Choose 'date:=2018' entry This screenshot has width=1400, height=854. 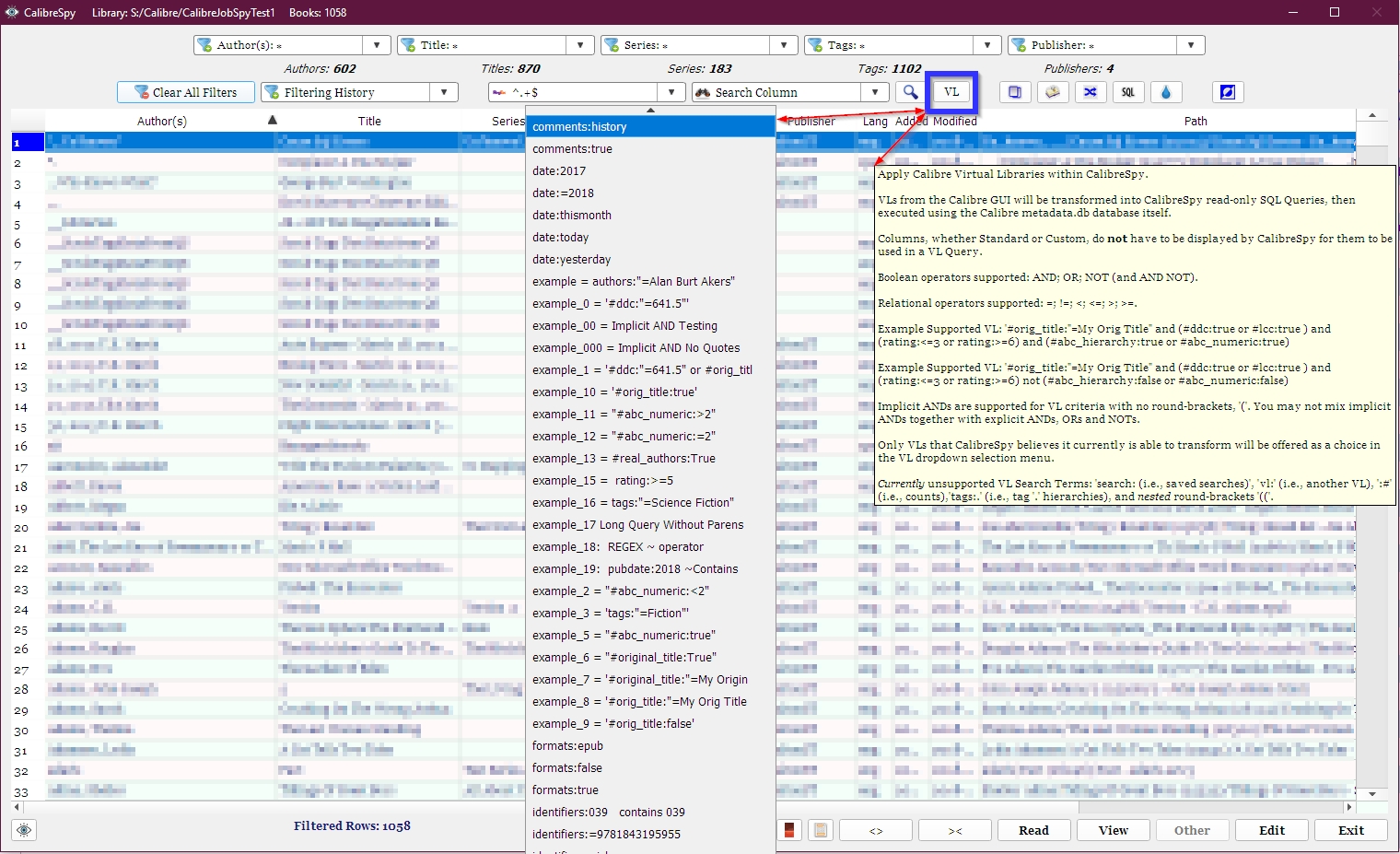coord(650,193)
